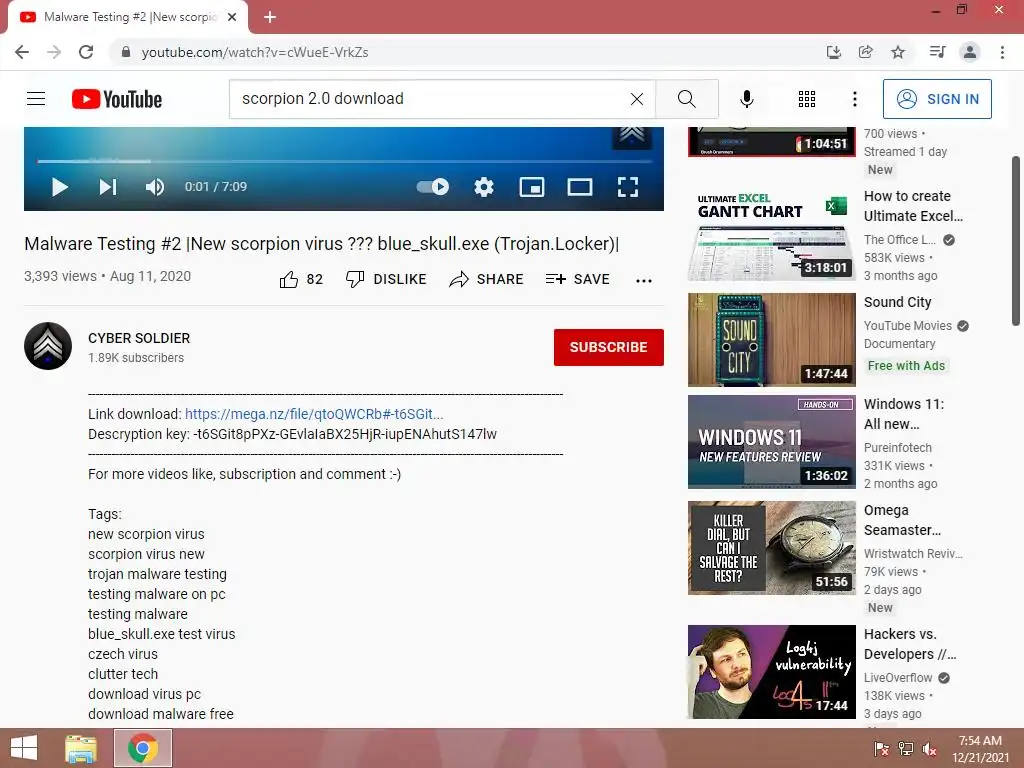
Task: Open media control queue icon
Action: coord(937,52)
